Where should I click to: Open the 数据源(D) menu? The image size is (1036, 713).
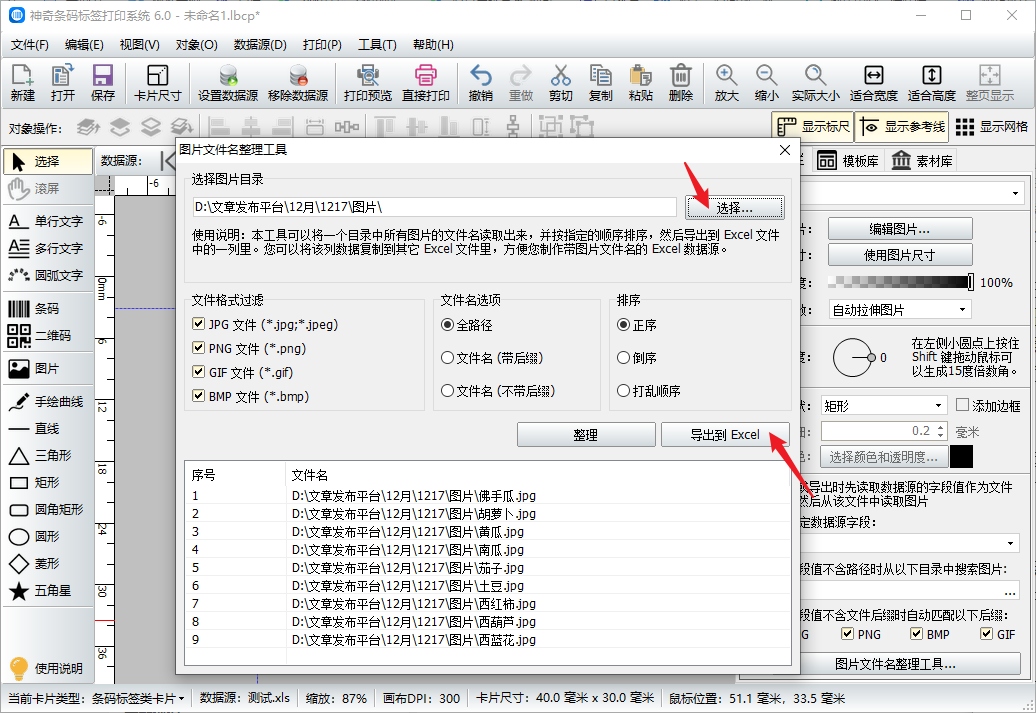(260, 45)
